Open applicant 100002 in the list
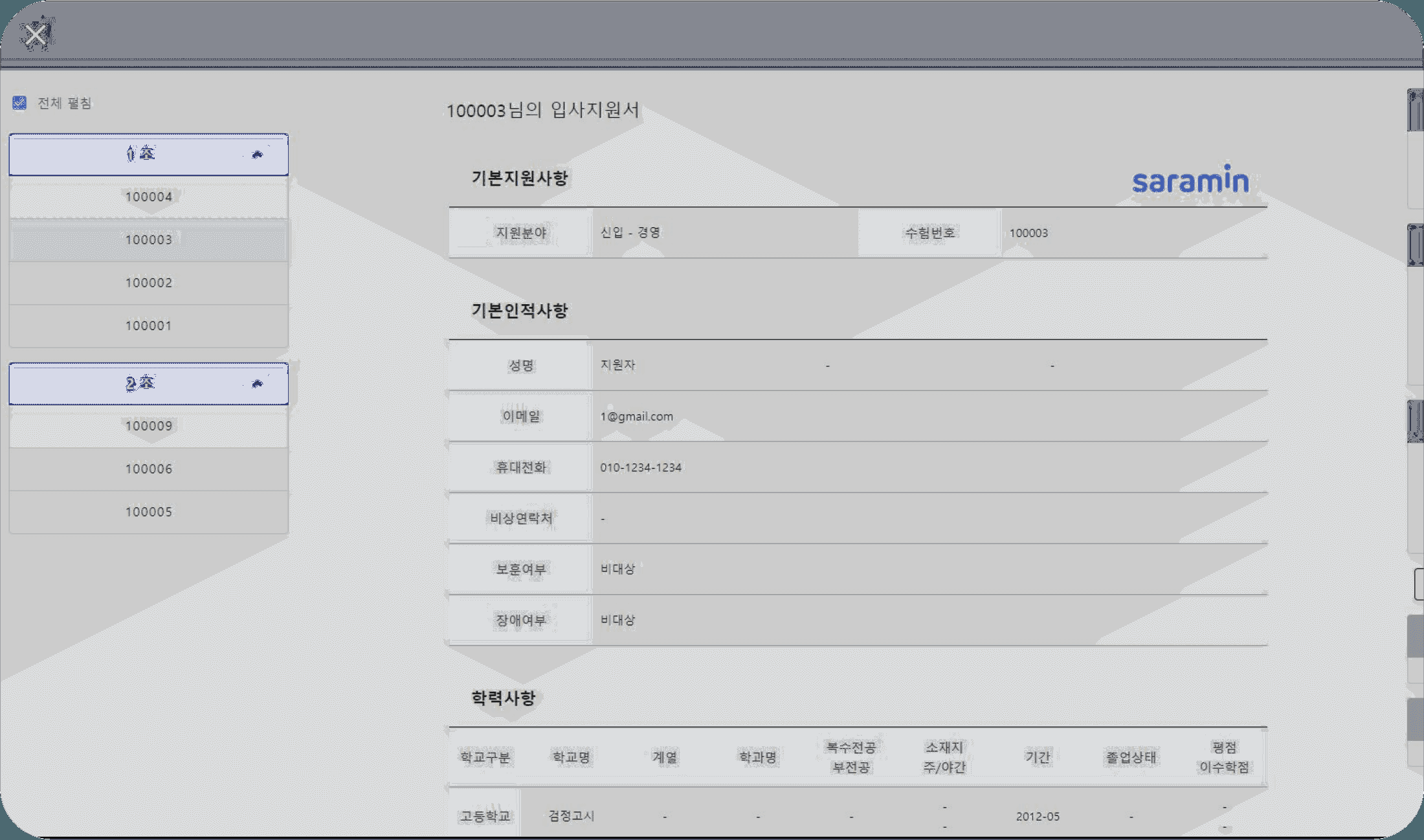1424x840 pixels. click(148, 283)
